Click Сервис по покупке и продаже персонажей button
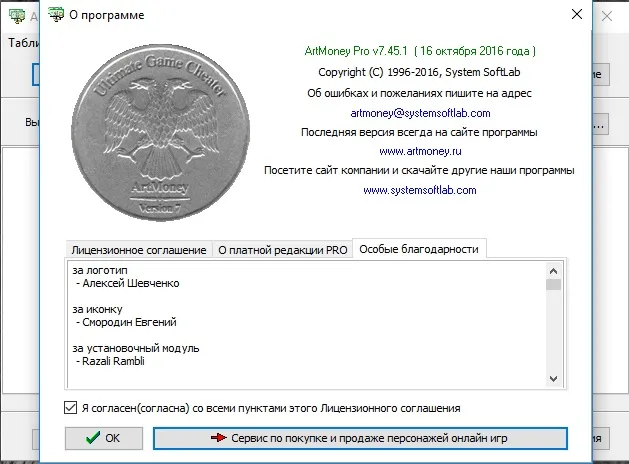 (x=360, y=438)
